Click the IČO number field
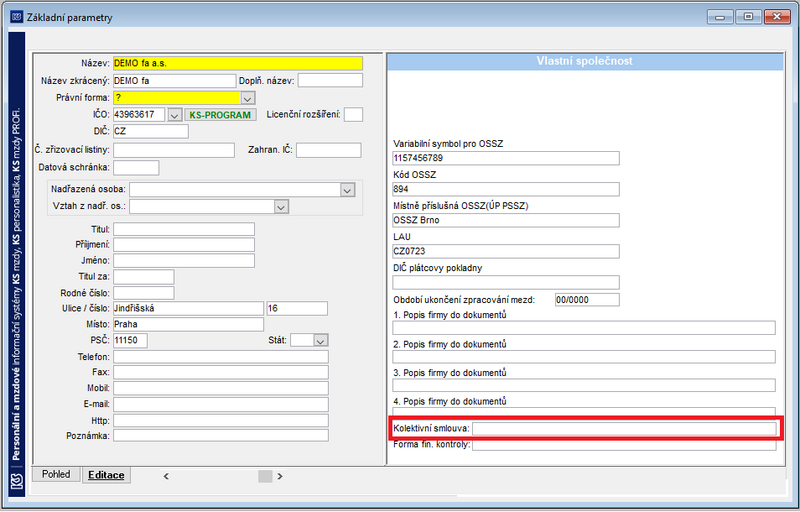The image size is (800, 512). pos(139,115)
